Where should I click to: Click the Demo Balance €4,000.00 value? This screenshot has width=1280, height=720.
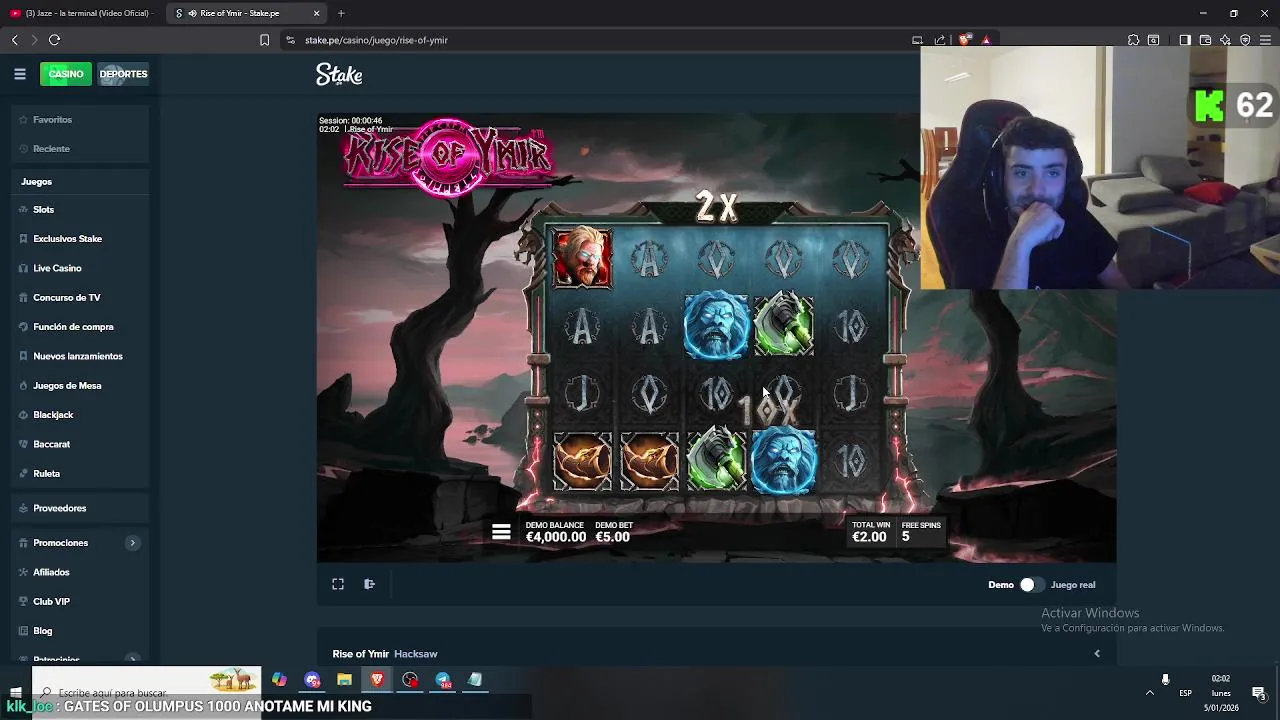(x=556, y=537)
